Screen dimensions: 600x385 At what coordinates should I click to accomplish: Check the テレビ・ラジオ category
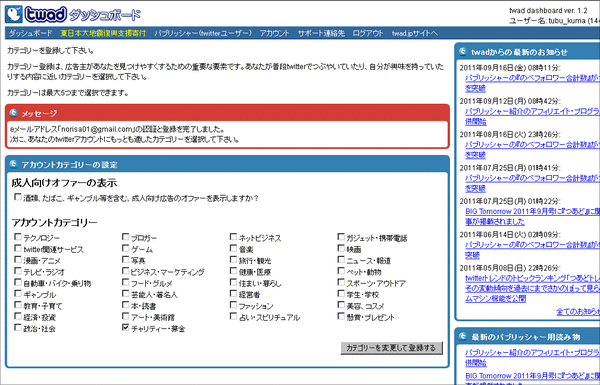point(18,271)
